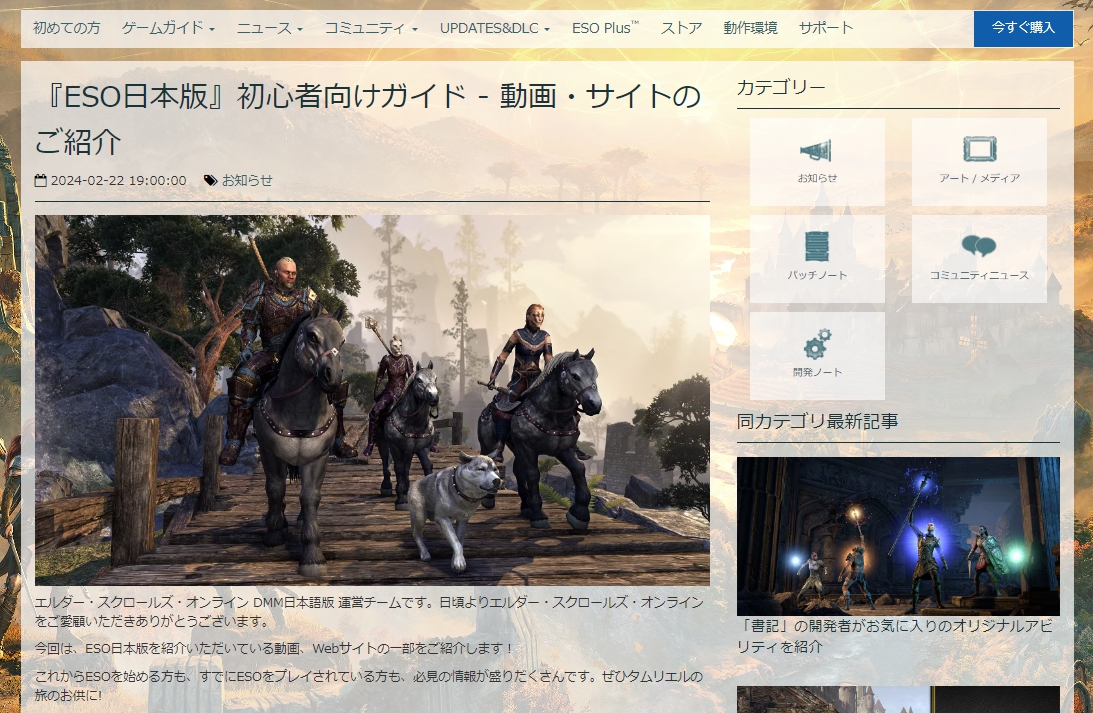Follow the お知らせ tag link under the title
This screenshot has width=1093, height=713.
pyautogui.click(x=247, y=181)
